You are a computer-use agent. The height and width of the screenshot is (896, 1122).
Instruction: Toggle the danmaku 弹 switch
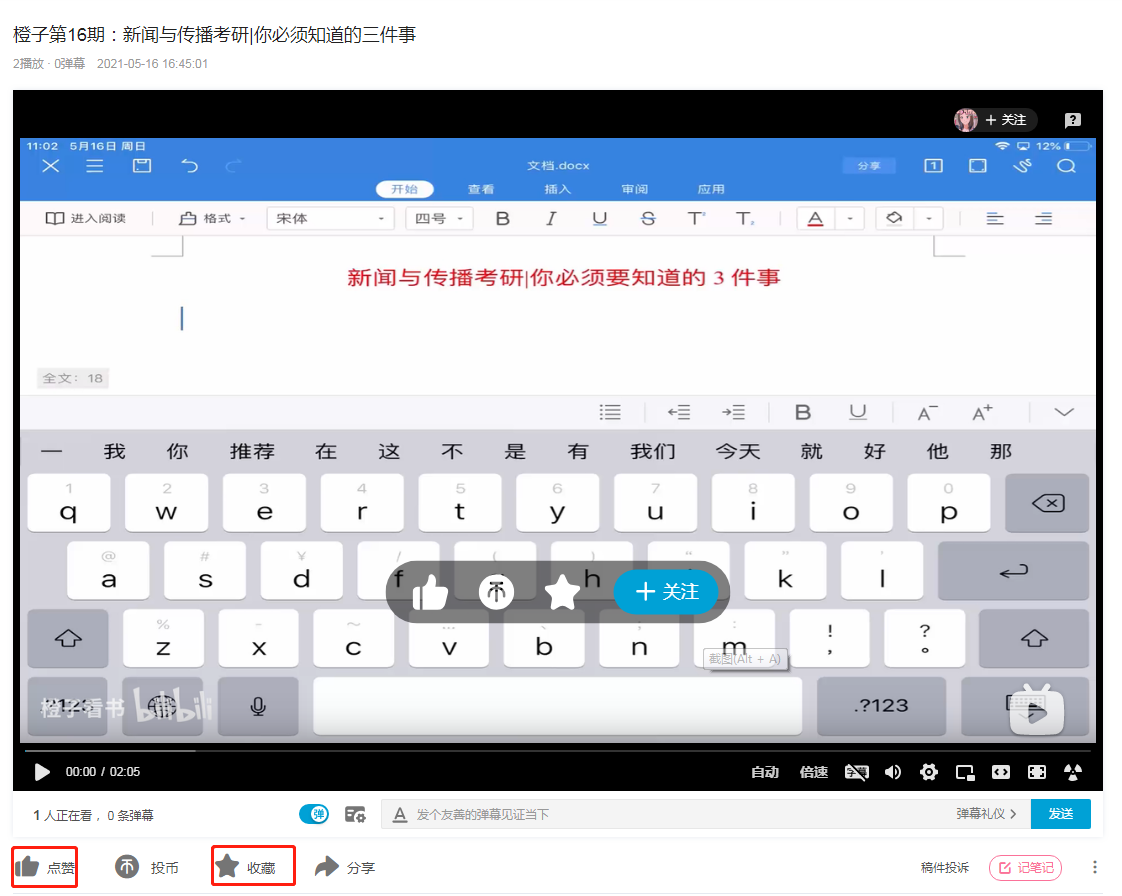tap(314, 814)
